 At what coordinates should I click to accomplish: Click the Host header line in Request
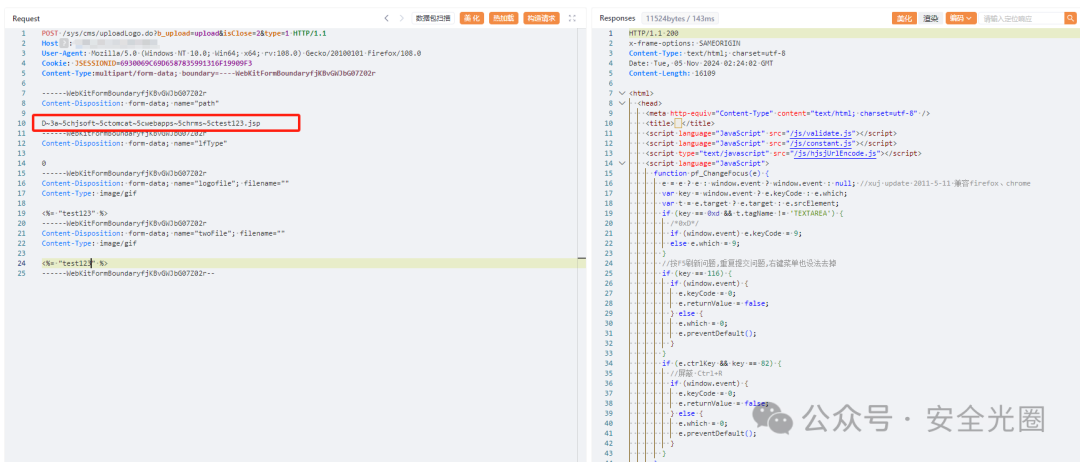[x=100, y=43]
